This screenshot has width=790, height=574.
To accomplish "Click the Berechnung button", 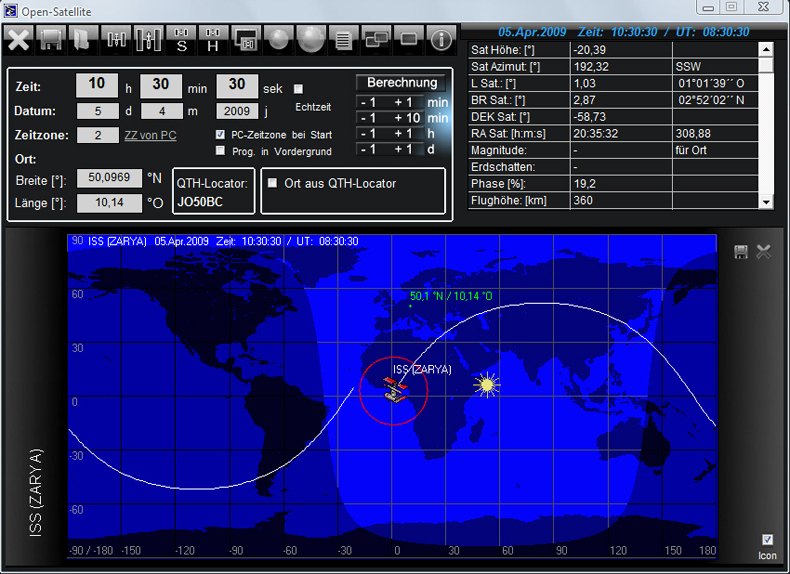I will [401, 82].
